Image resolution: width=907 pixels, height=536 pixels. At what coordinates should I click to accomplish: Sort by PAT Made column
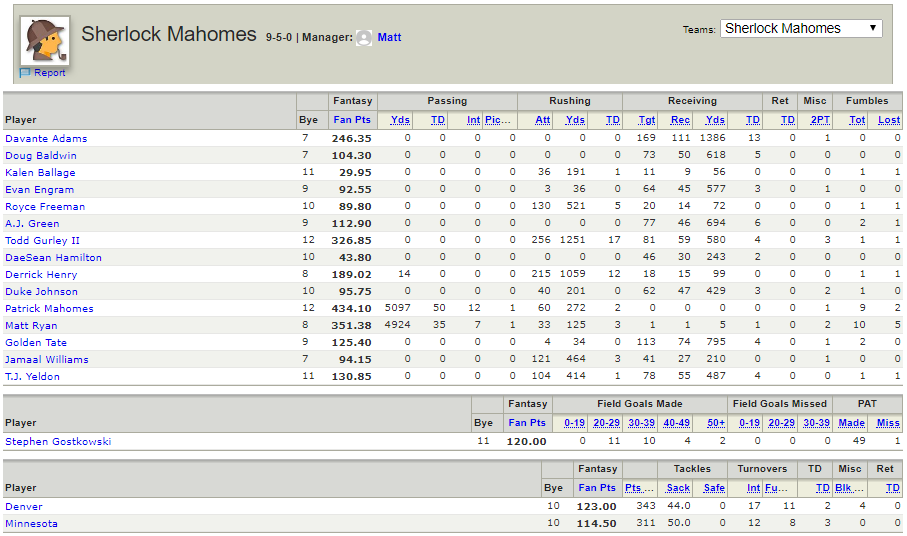tap(851, 423)
